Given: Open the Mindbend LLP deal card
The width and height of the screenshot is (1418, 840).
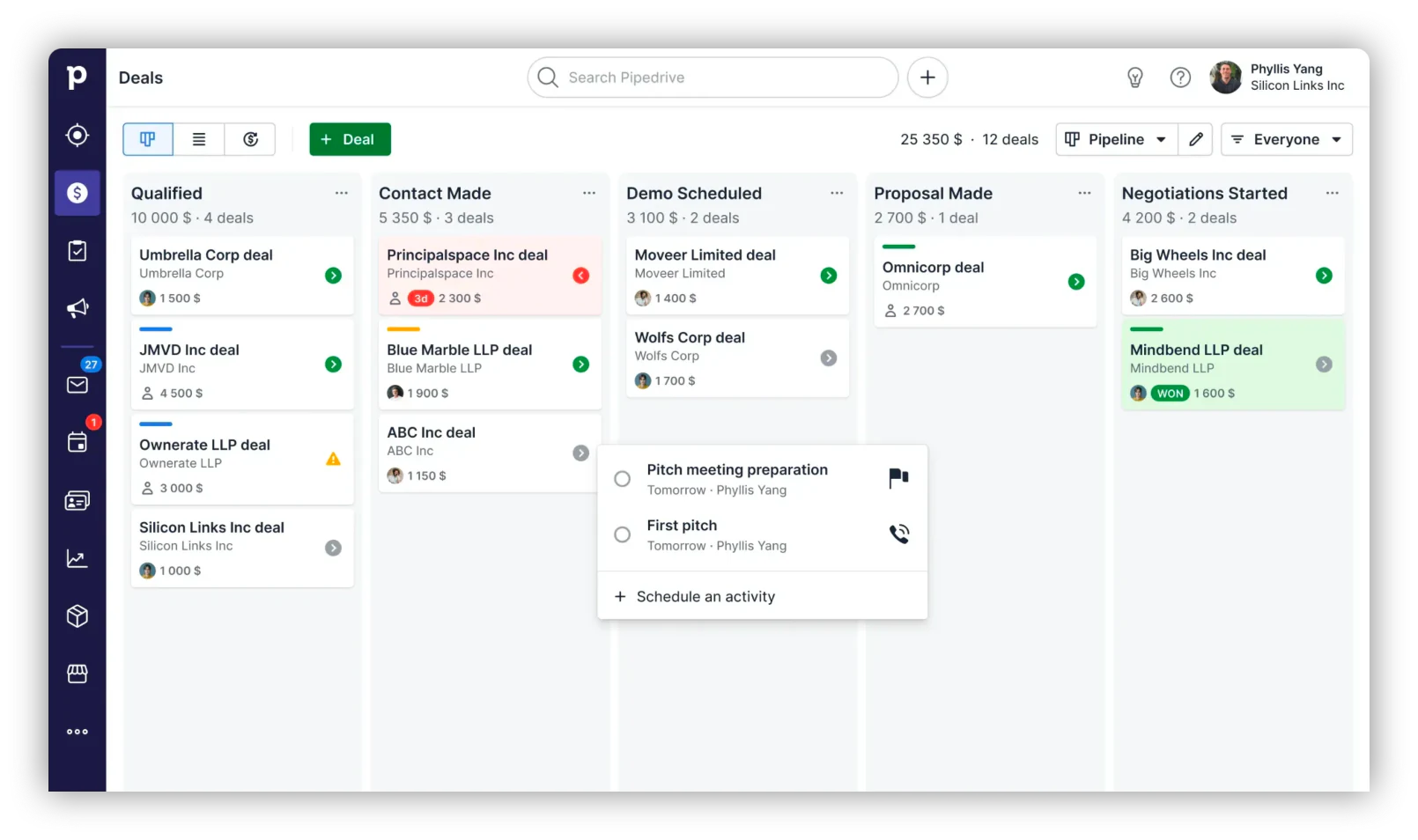Looking at the screenshot, I should click(1233, 365).
